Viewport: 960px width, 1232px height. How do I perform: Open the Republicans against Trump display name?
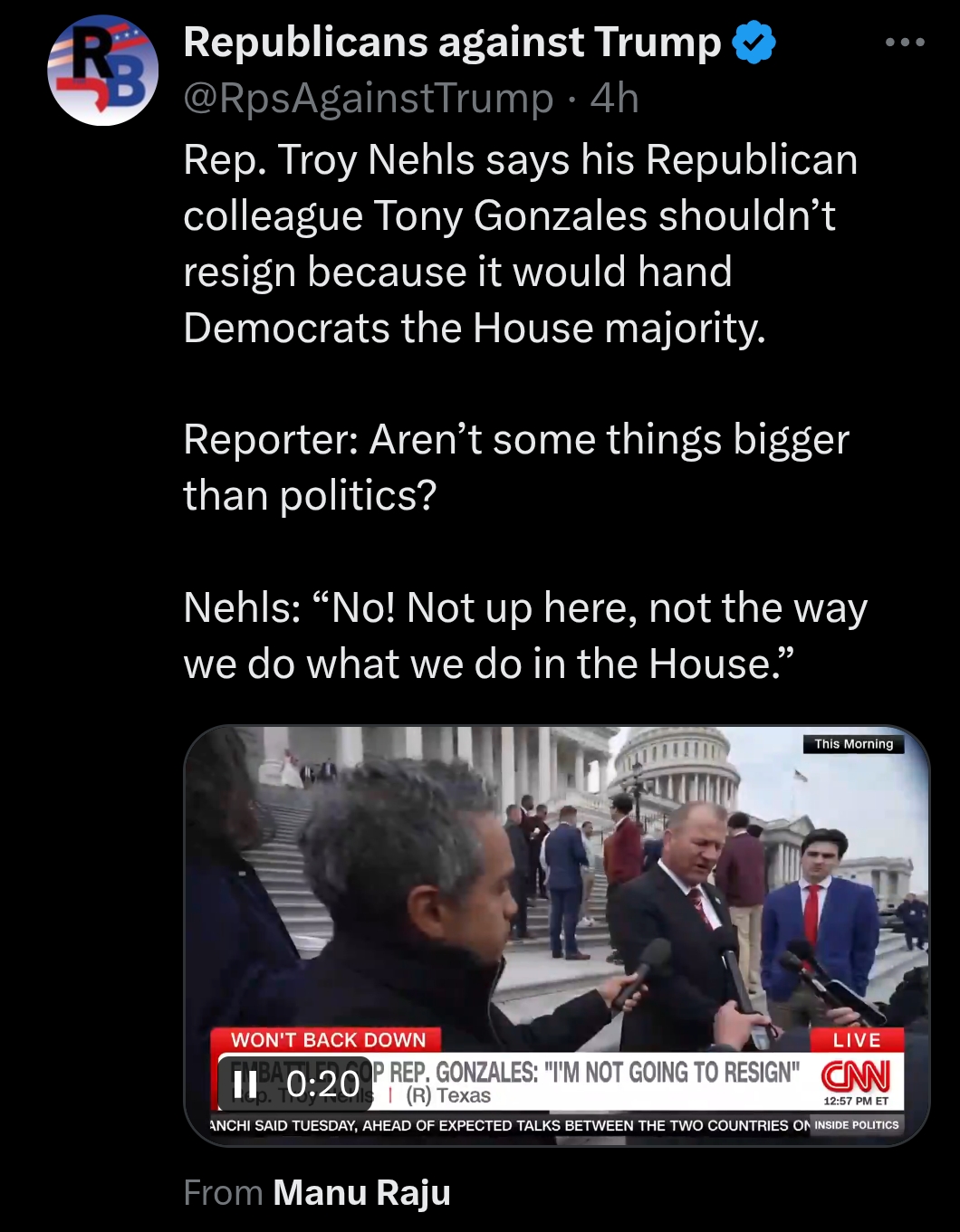pos(452,43)
